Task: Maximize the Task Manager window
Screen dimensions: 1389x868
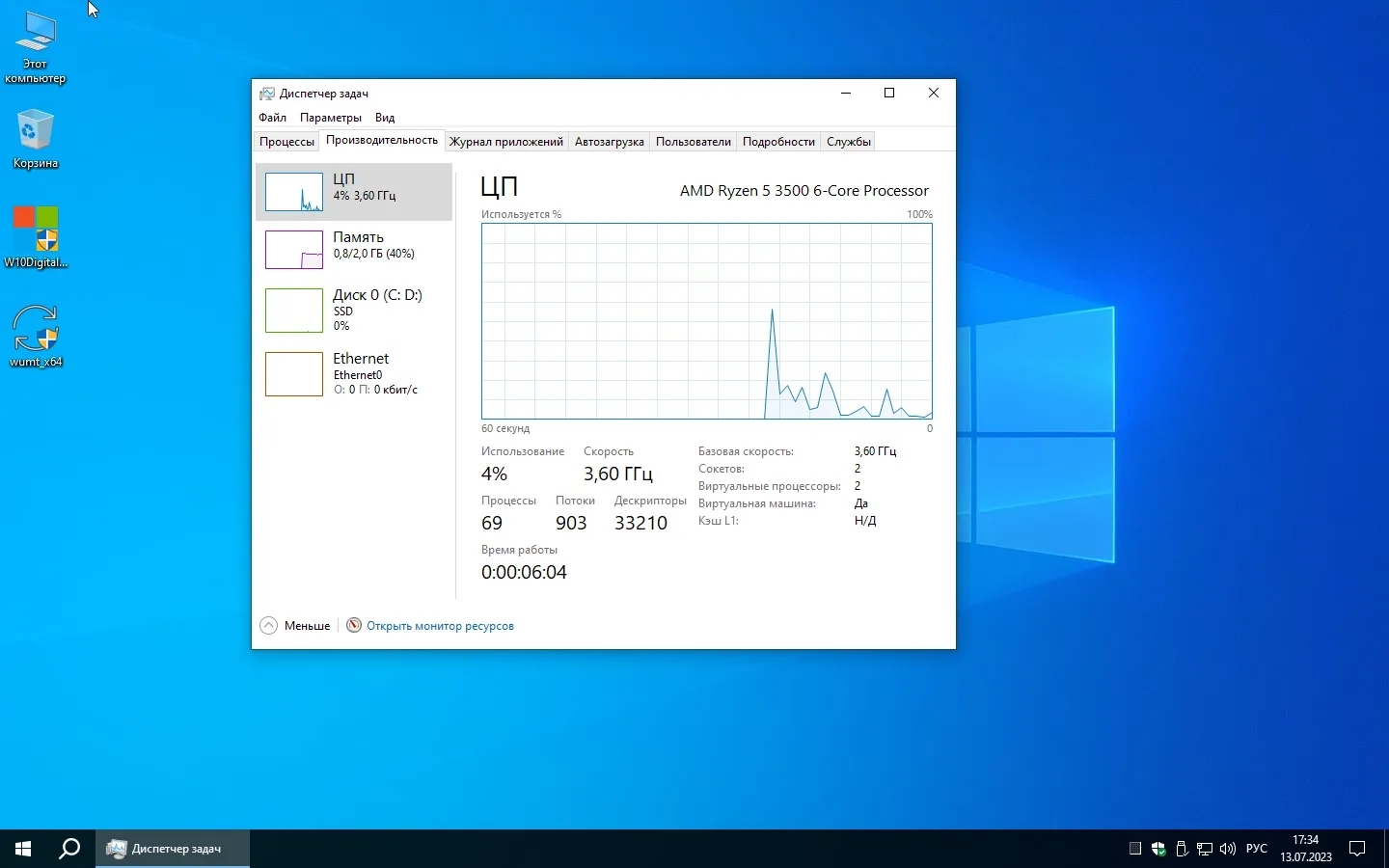Action: click(x=889, y=94)
